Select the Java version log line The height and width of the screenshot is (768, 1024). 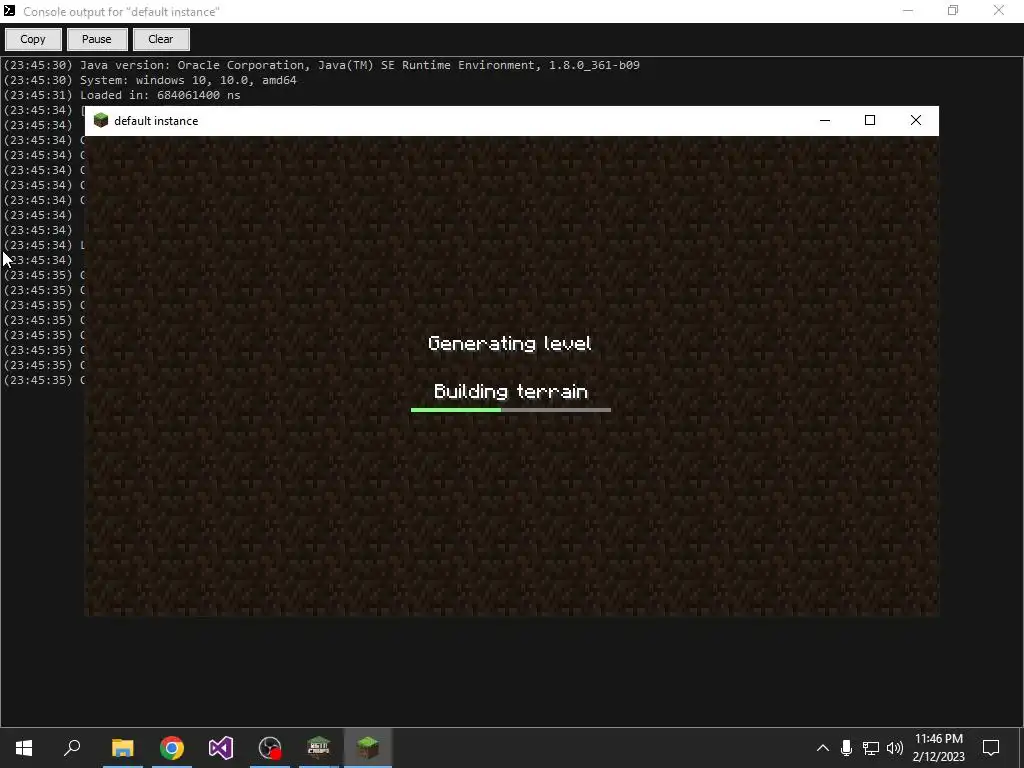click(321, 65)
